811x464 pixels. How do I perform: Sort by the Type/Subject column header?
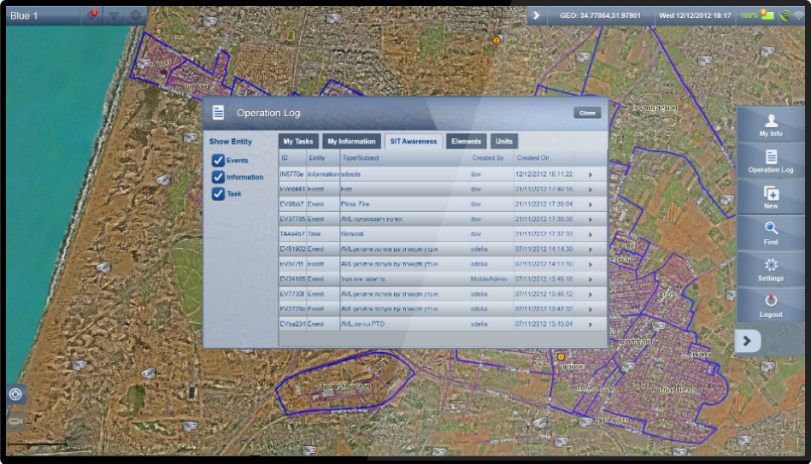(x=361, y=158)
